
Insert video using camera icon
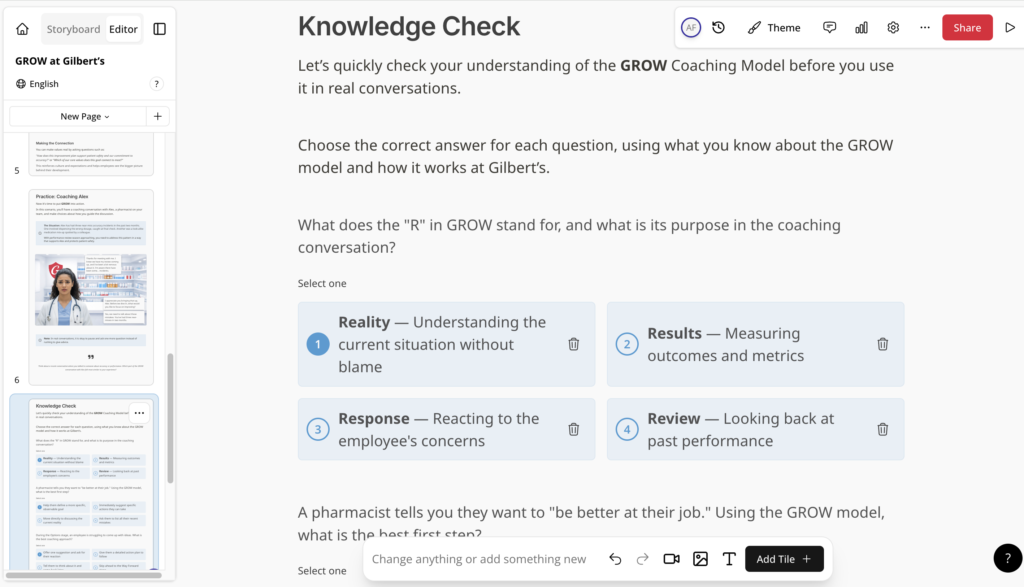(671, 559)
